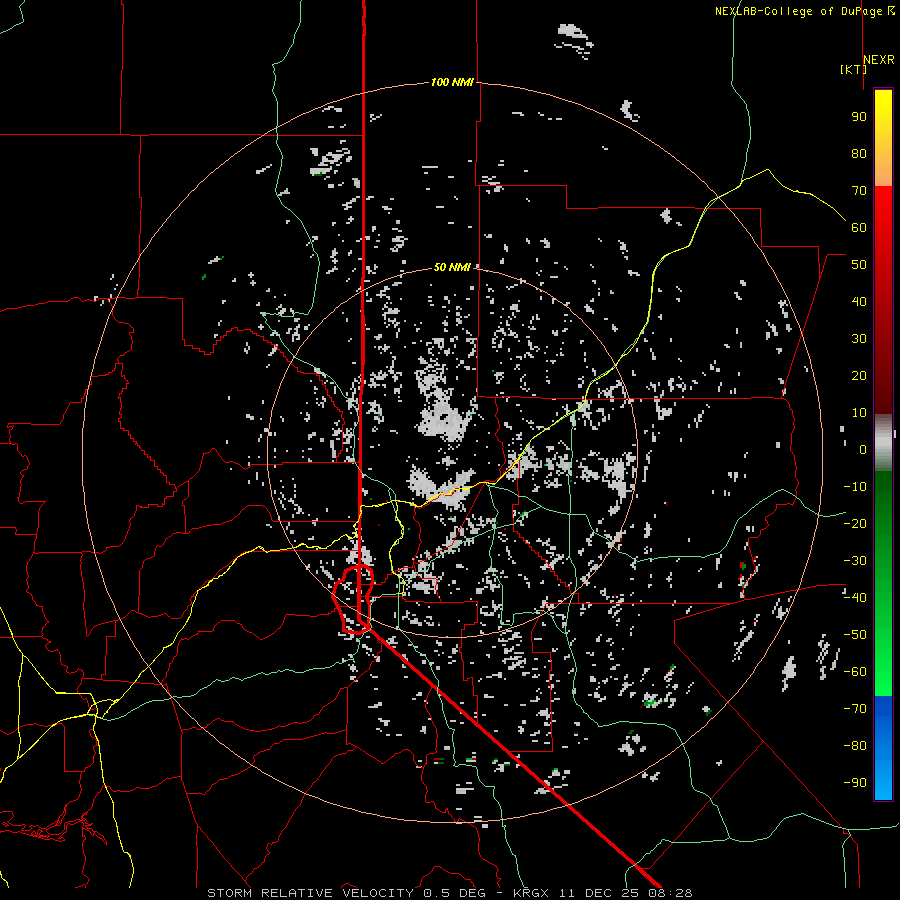
Task: Click the 30 value on the velocity scale
Action: (x=859, y=339)
